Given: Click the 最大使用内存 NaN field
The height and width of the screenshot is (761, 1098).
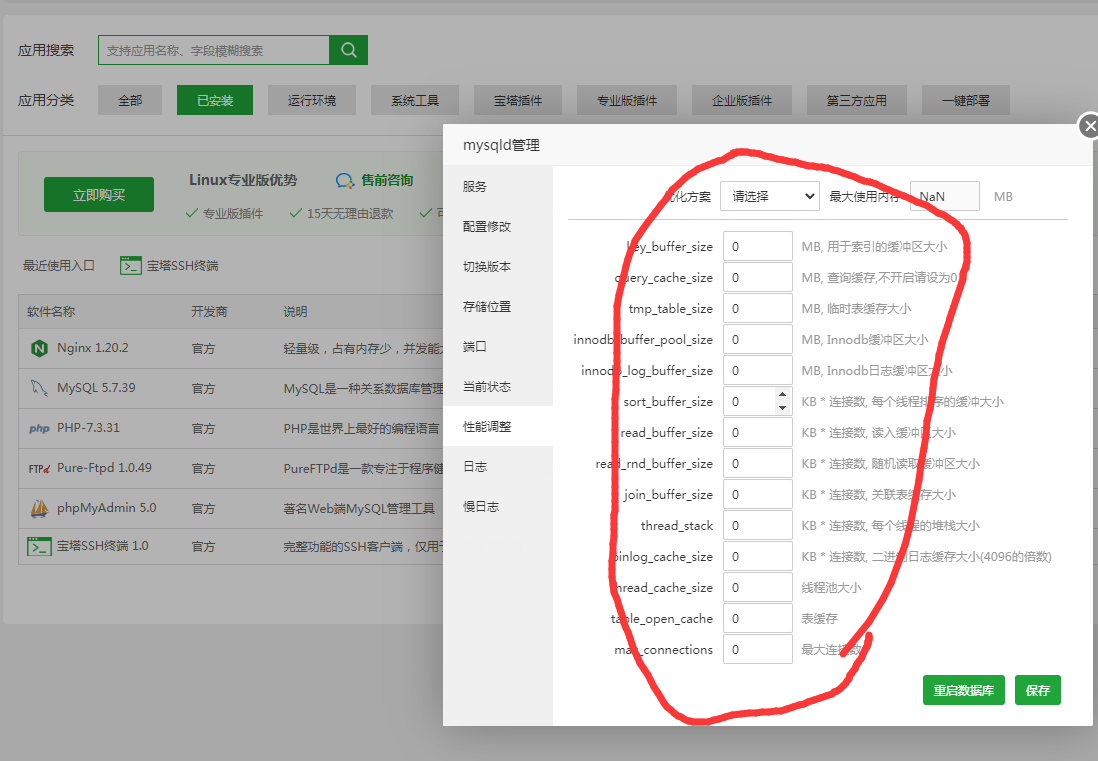Looking at the screenshot, I should (945, 197).
